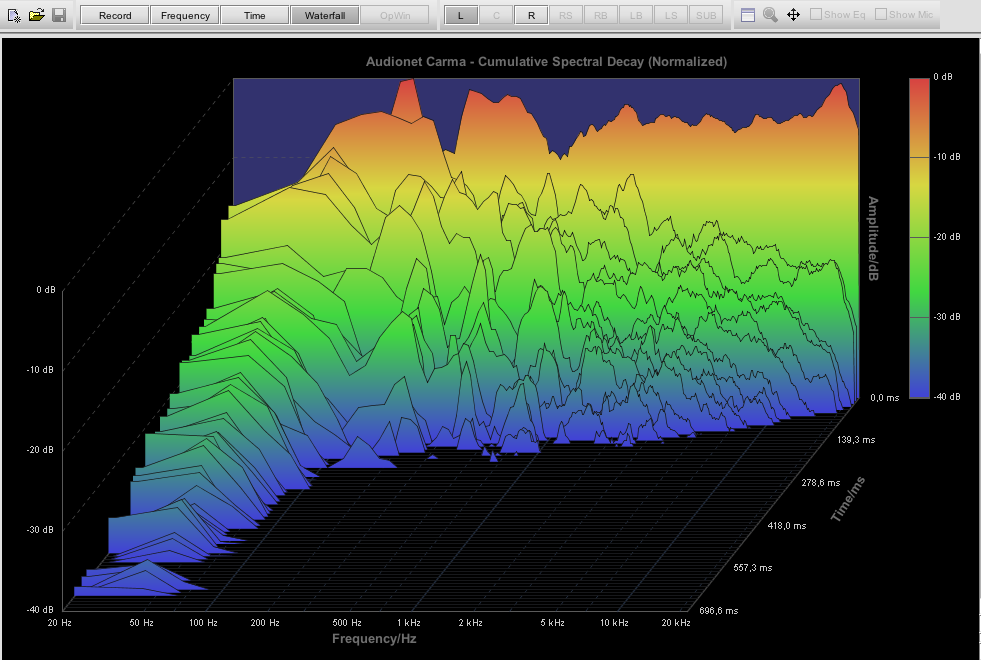Screen dimensions: 981x660
Task: Click '-30 dB' on the color legend
Action: click(947, 317)
